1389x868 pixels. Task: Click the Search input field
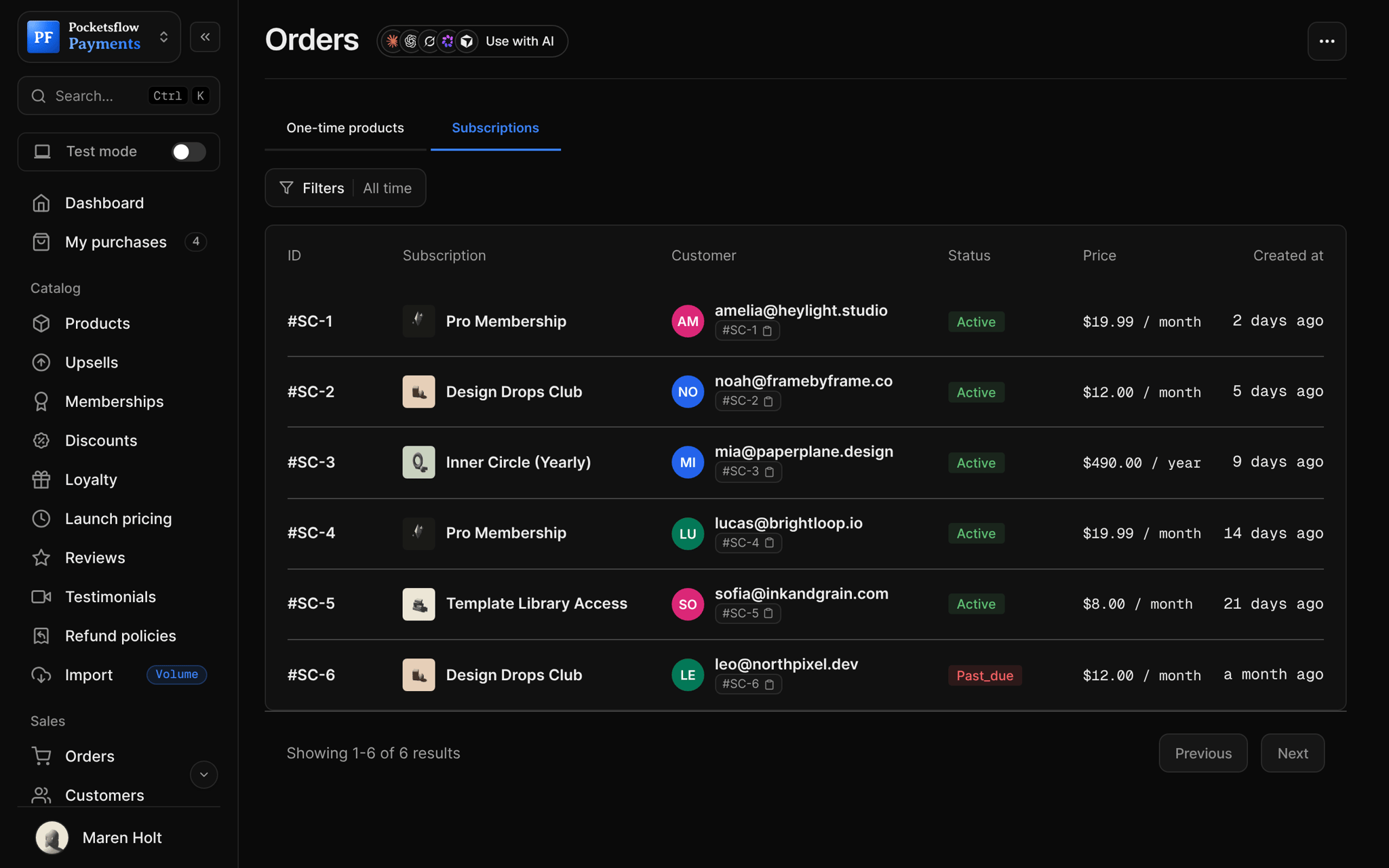click(x=119, y=96)
